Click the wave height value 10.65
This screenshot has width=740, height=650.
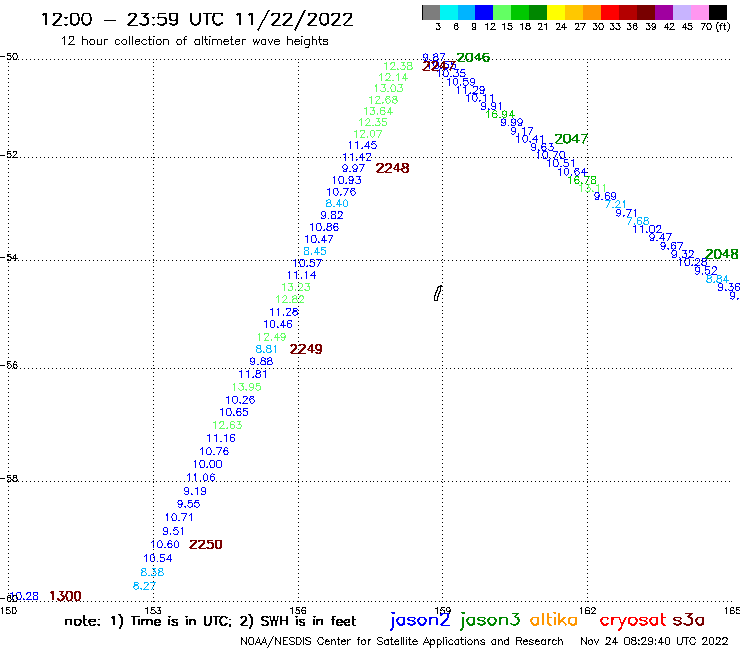coord(234,412)
